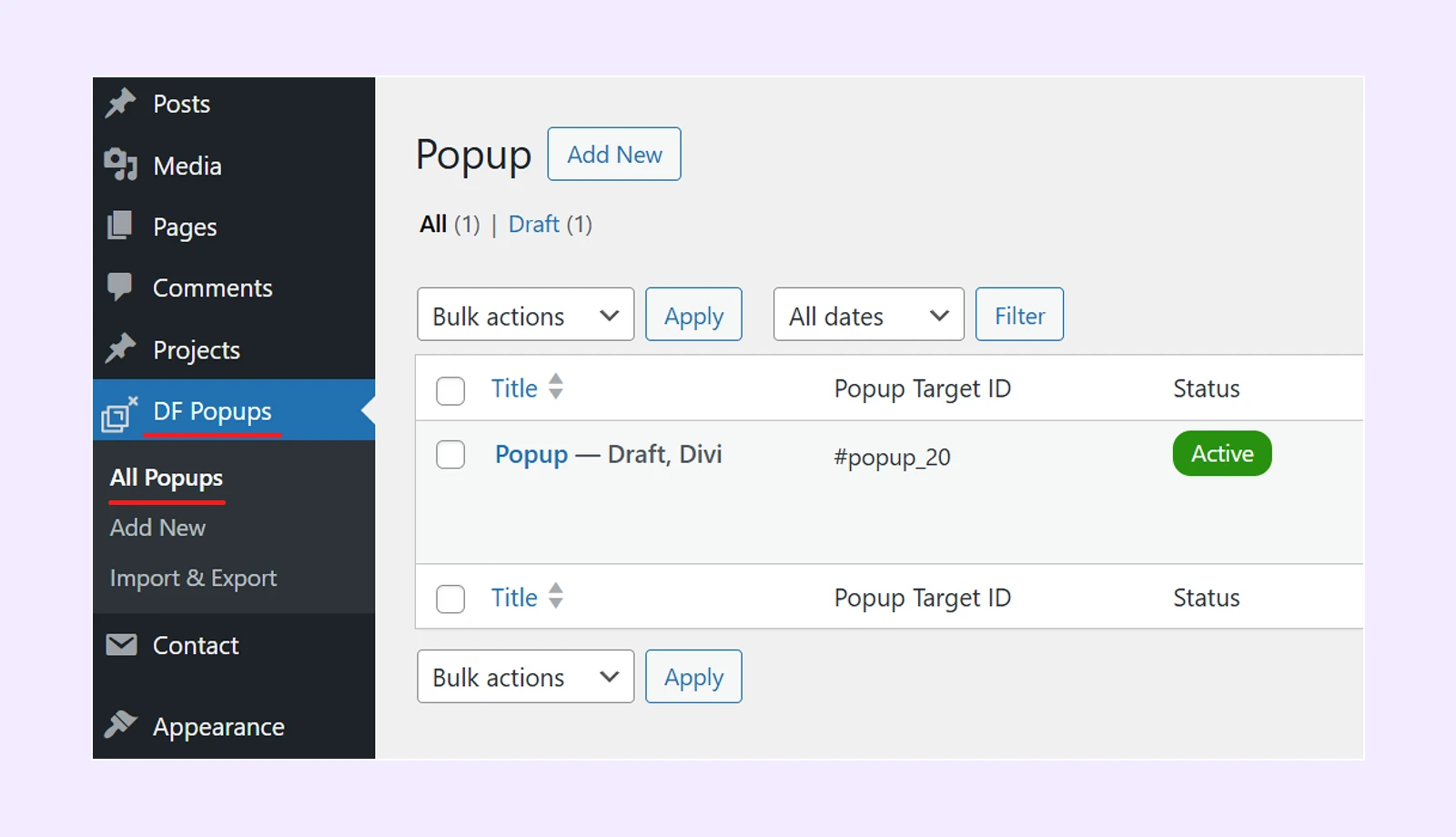
Task: Tick the select-all checkbox in the table footer
Action: [x=450, y=599]
